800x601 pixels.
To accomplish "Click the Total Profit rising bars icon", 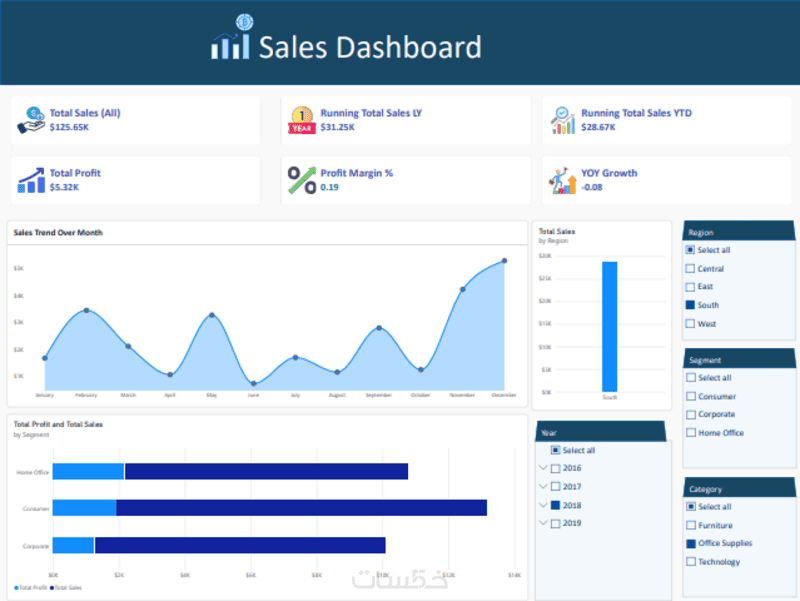I will (x=32, y=180).
